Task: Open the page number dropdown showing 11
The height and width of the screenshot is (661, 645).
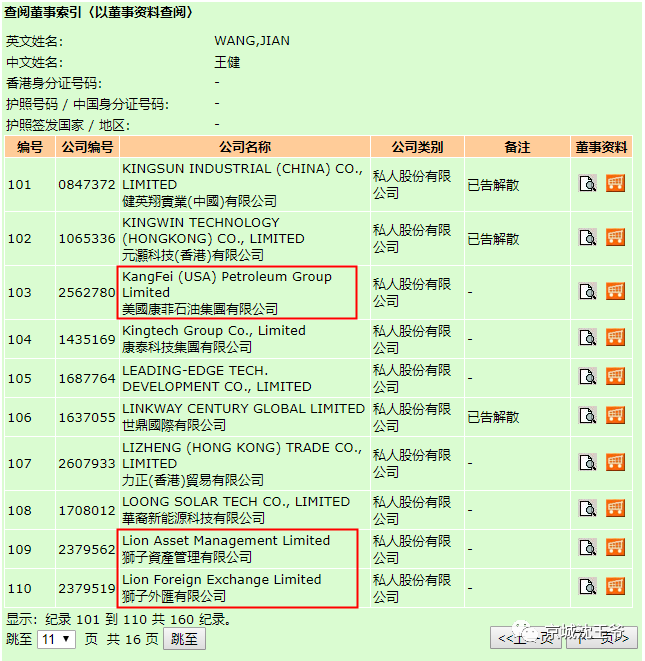Action: tap(56, 639)
